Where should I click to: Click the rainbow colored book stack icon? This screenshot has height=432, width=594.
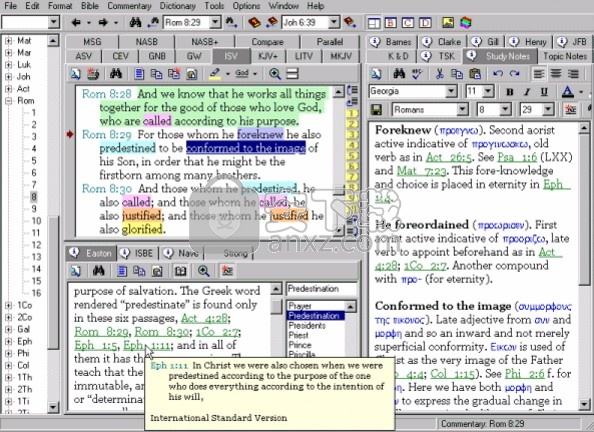point(466,23)
